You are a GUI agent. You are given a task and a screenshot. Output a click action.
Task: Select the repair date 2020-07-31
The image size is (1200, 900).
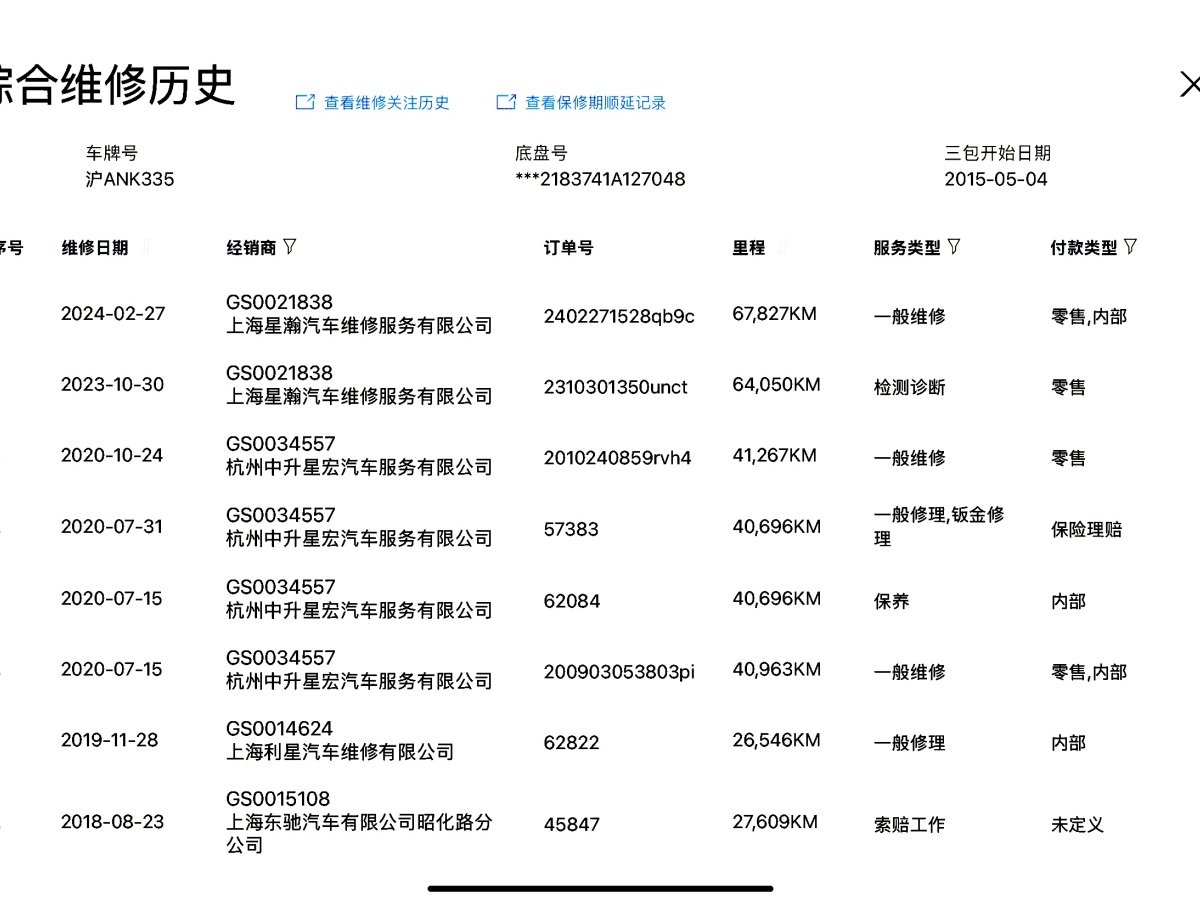111,526
